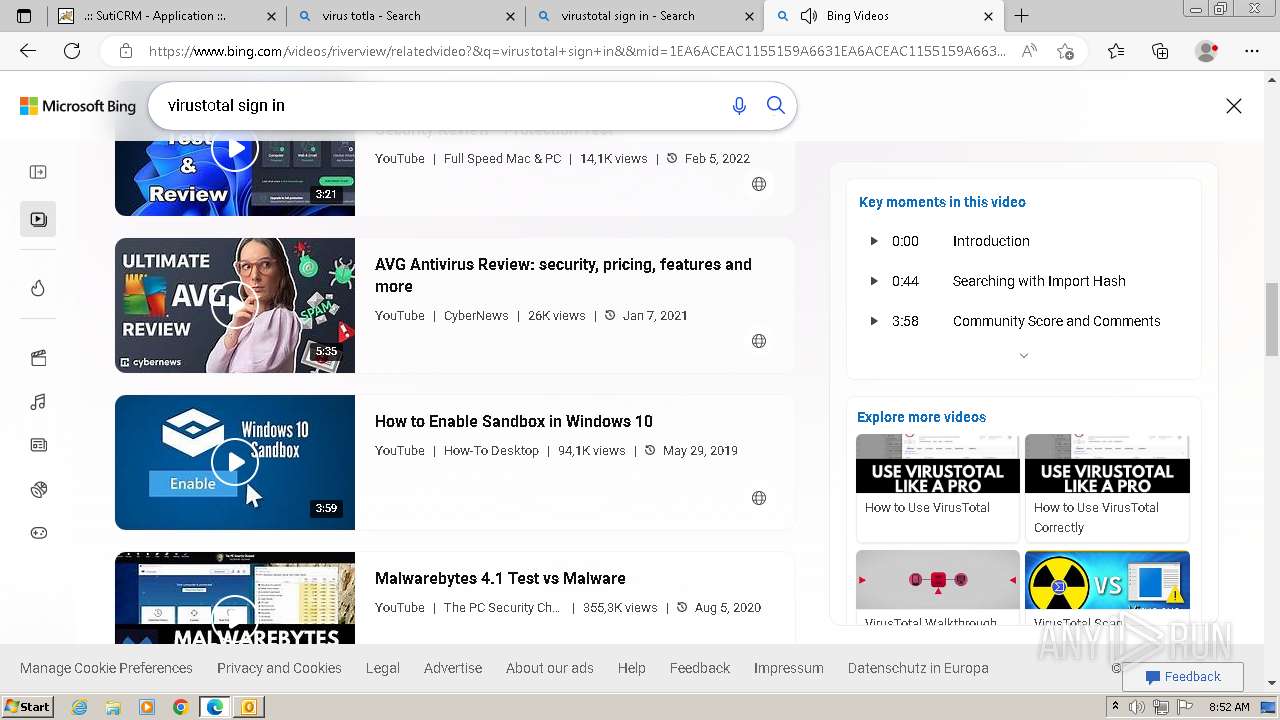The width and height of the screenshot is (1280, 720).
Task: Open Manage Cookie Preferences link
Action: click(106, 668)
